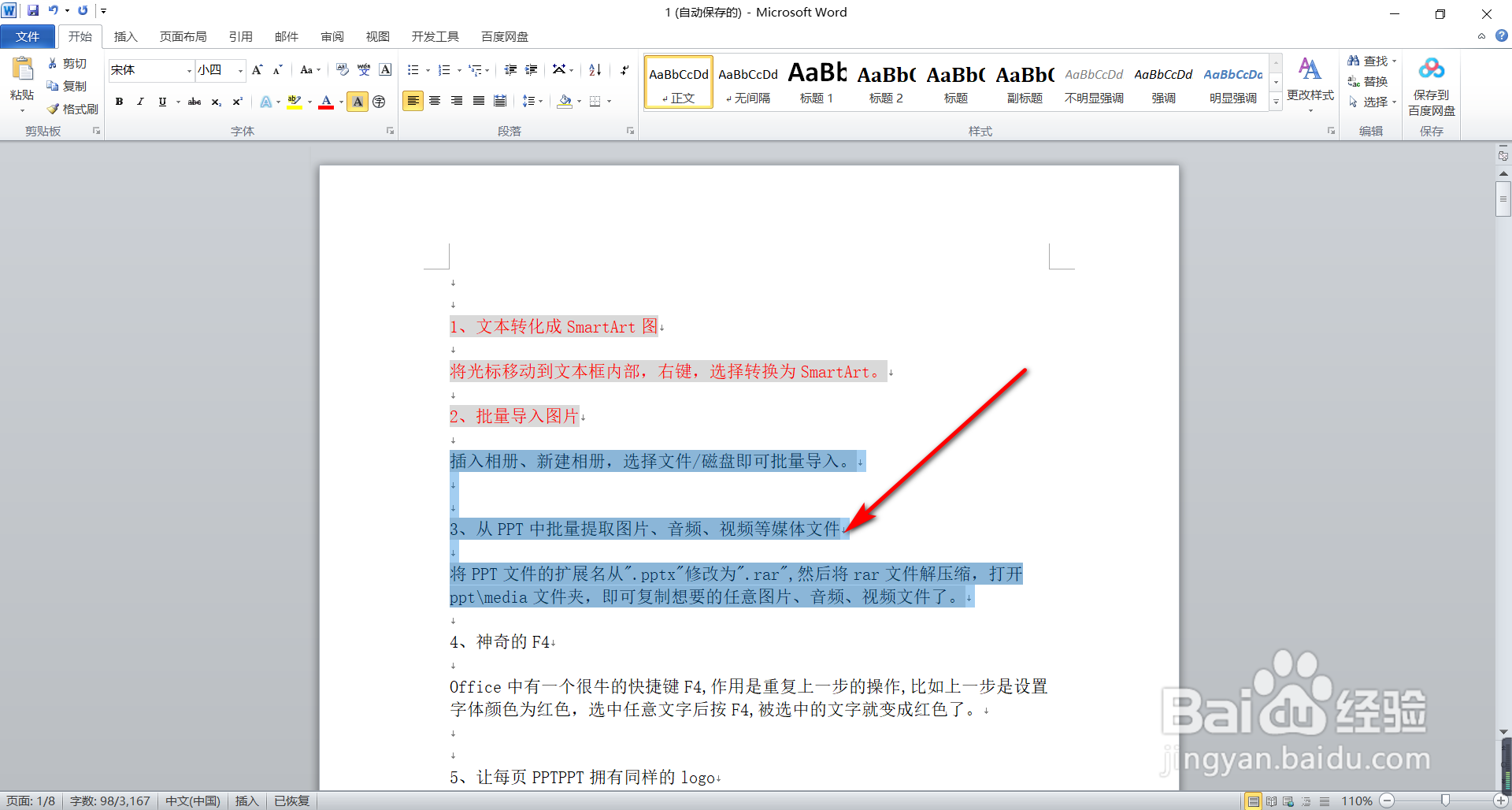Open the phonetic guide (wén) tool
This screenshot has height=810, width=1512.
click(364, 70)
